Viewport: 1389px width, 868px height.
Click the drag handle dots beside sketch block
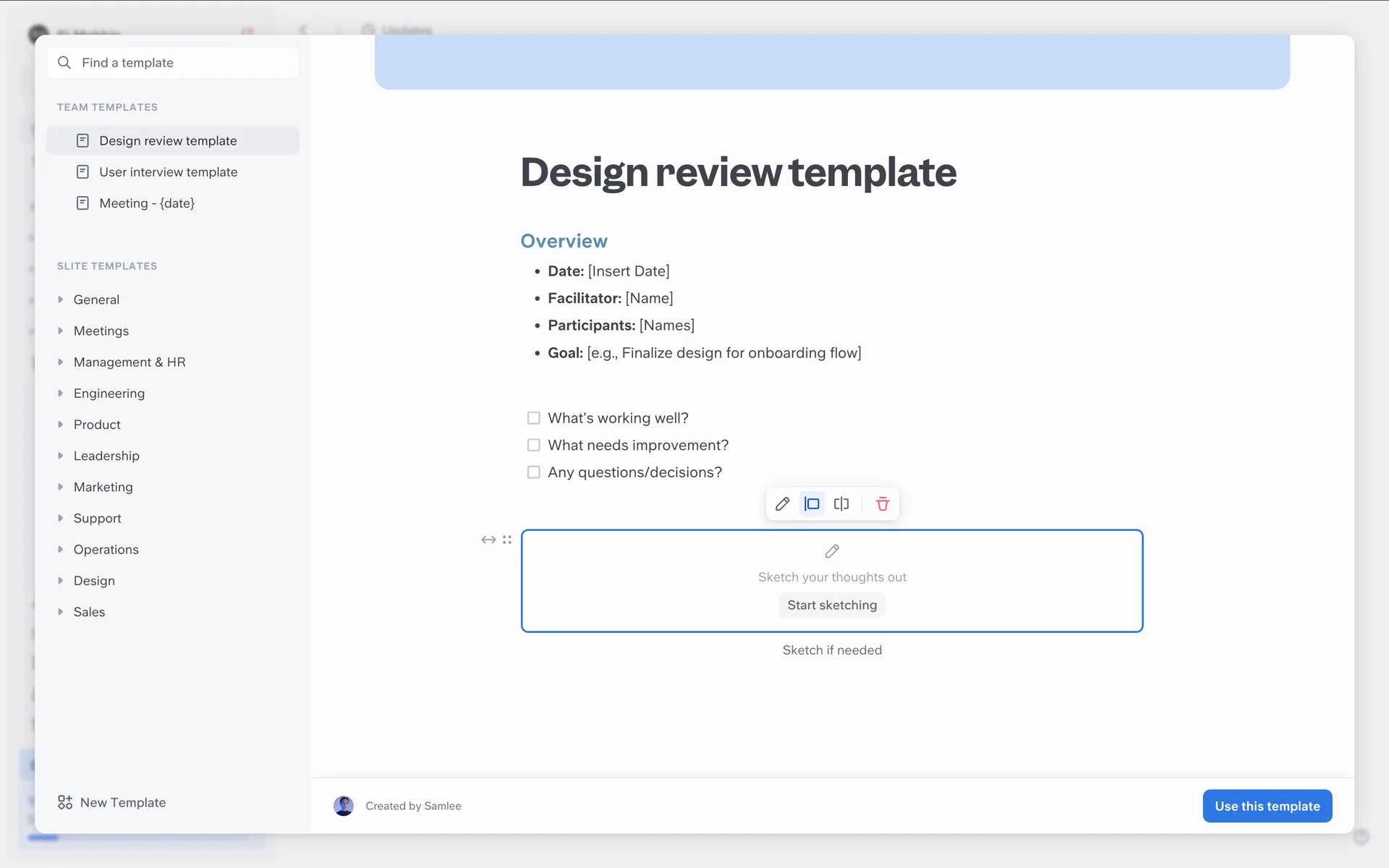point(507,540)
